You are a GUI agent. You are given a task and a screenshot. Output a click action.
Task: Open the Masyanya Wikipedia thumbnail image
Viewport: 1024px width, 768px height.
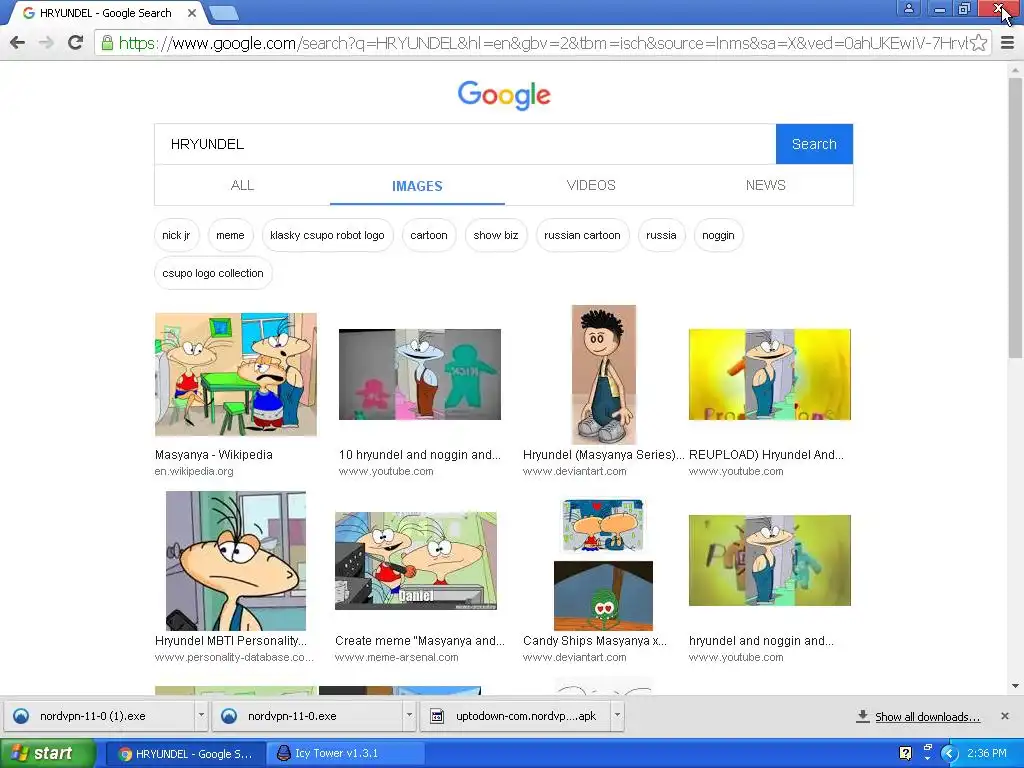236,374
